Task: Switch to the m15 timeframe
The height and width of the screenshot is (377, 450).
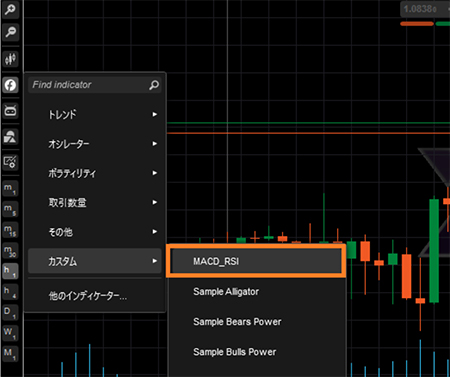Action: click(x=10, y=230)
